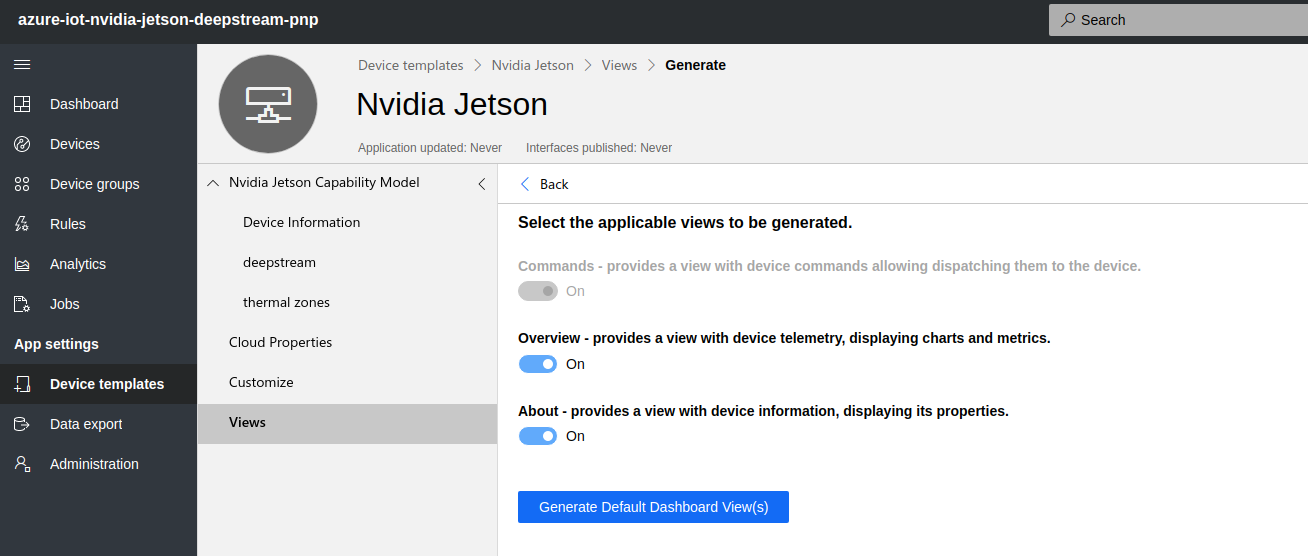
Task: Click the Administration person icon
Action: [x=22, y=464]
